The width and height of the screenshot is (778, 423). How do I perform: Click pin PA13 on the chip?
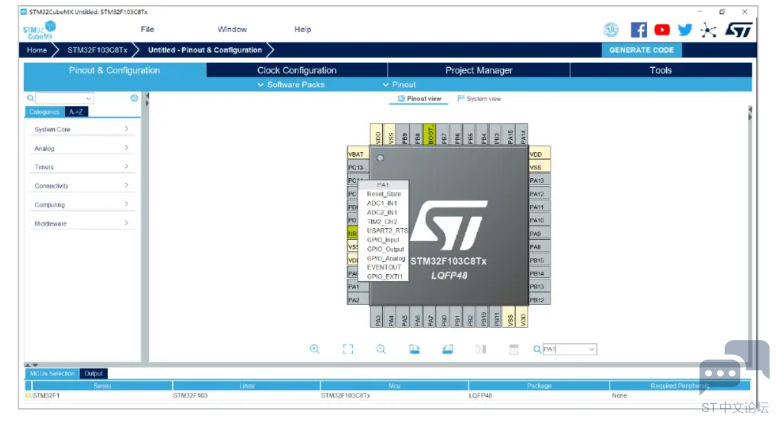[x=539, y=181]
